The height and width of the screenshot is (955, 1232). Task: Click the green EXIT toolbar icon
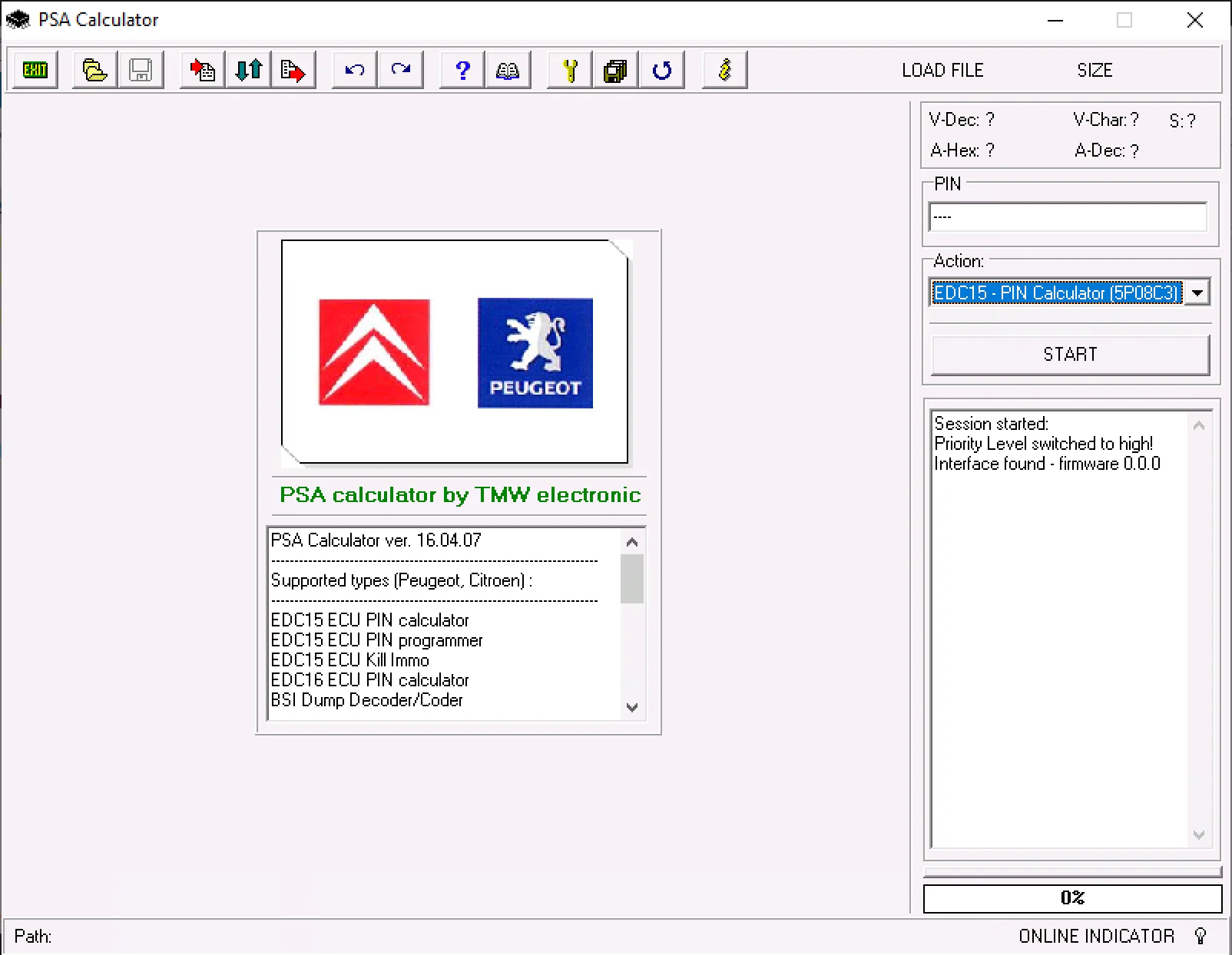(x=35, y=70)
